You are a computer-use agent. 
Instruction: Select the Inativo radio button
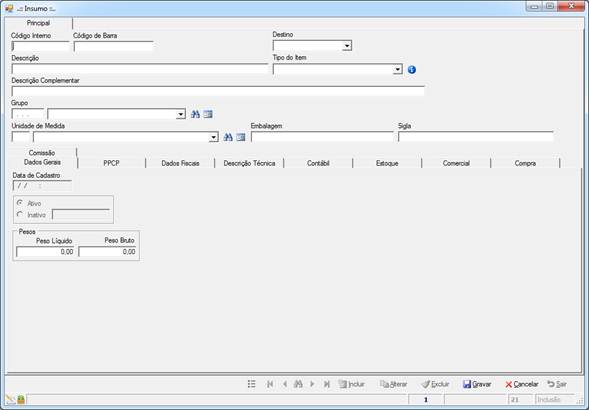pyautogui.click(x=20, y=215)
